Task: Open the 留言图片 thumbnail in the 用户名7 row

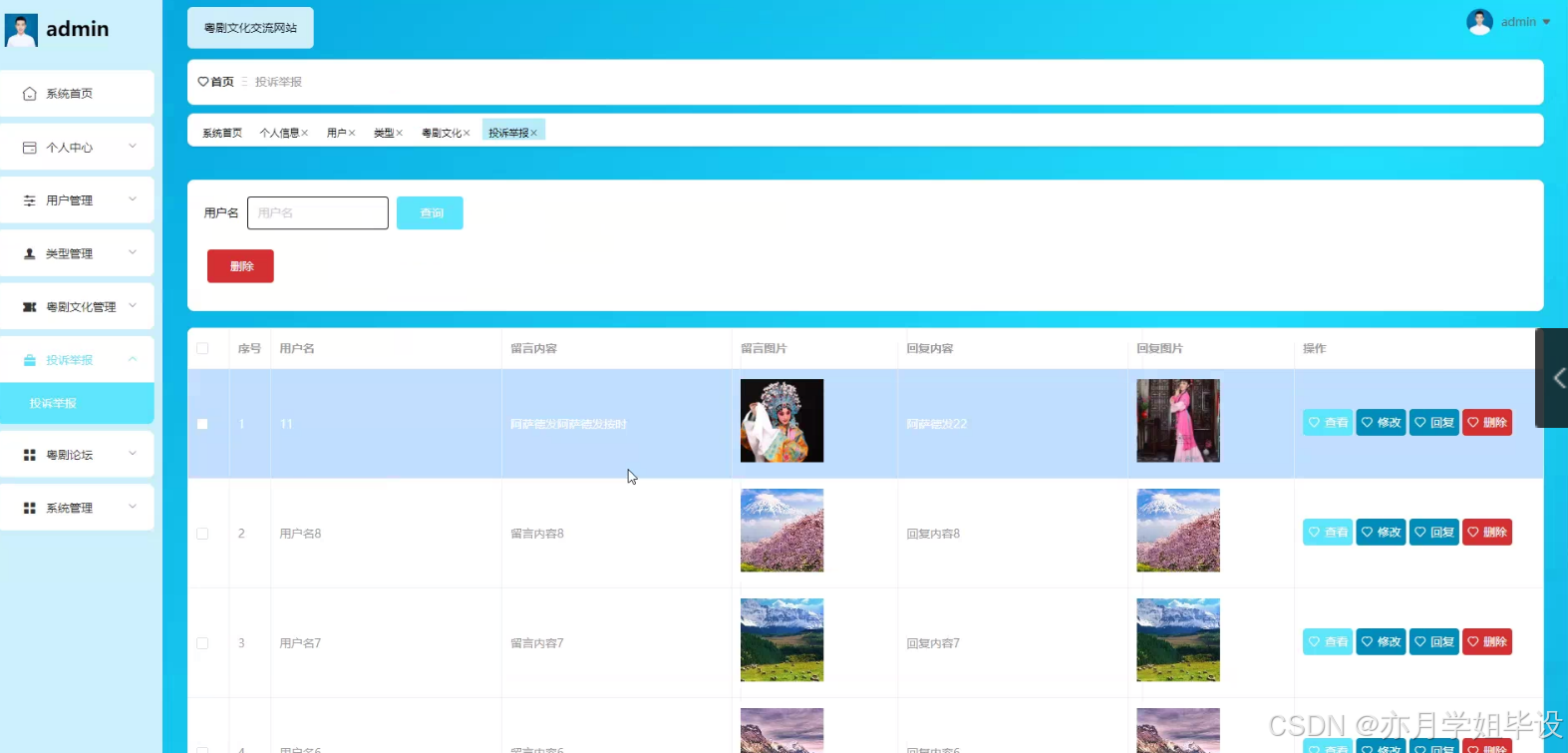Action: click(783, 640)
